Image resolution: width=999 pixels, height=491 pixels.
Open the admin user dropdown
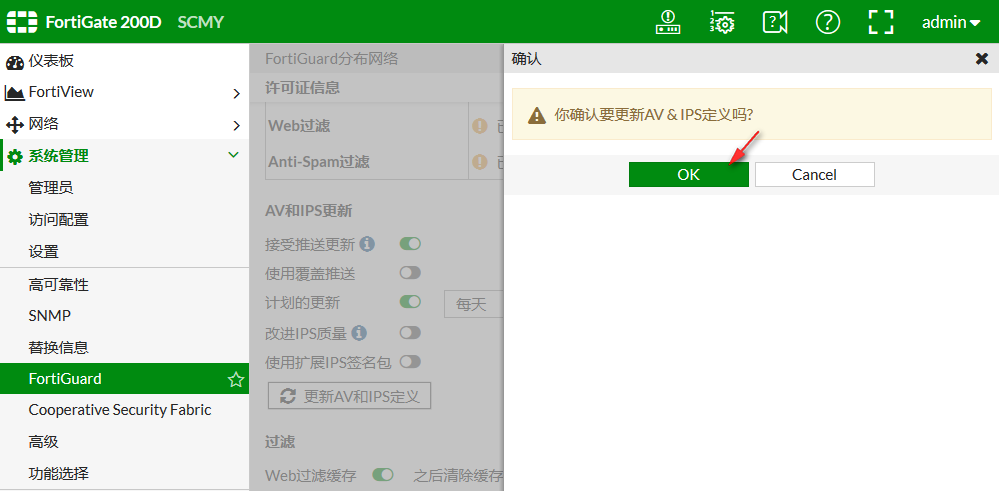[x=951, y=22]
